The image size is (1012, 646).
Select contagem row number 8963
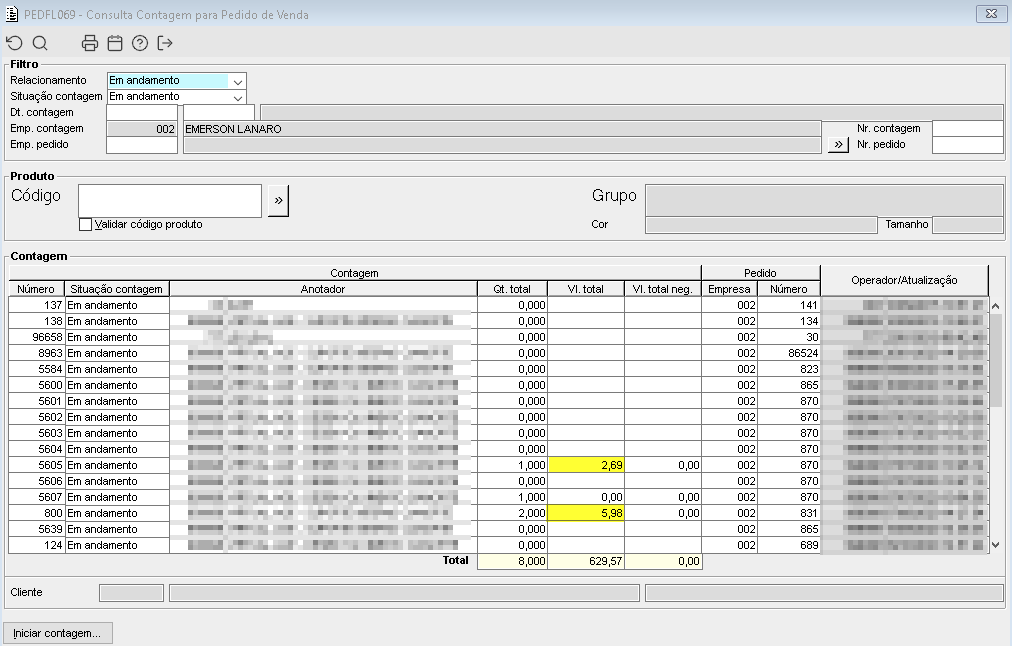pos(498,354)
